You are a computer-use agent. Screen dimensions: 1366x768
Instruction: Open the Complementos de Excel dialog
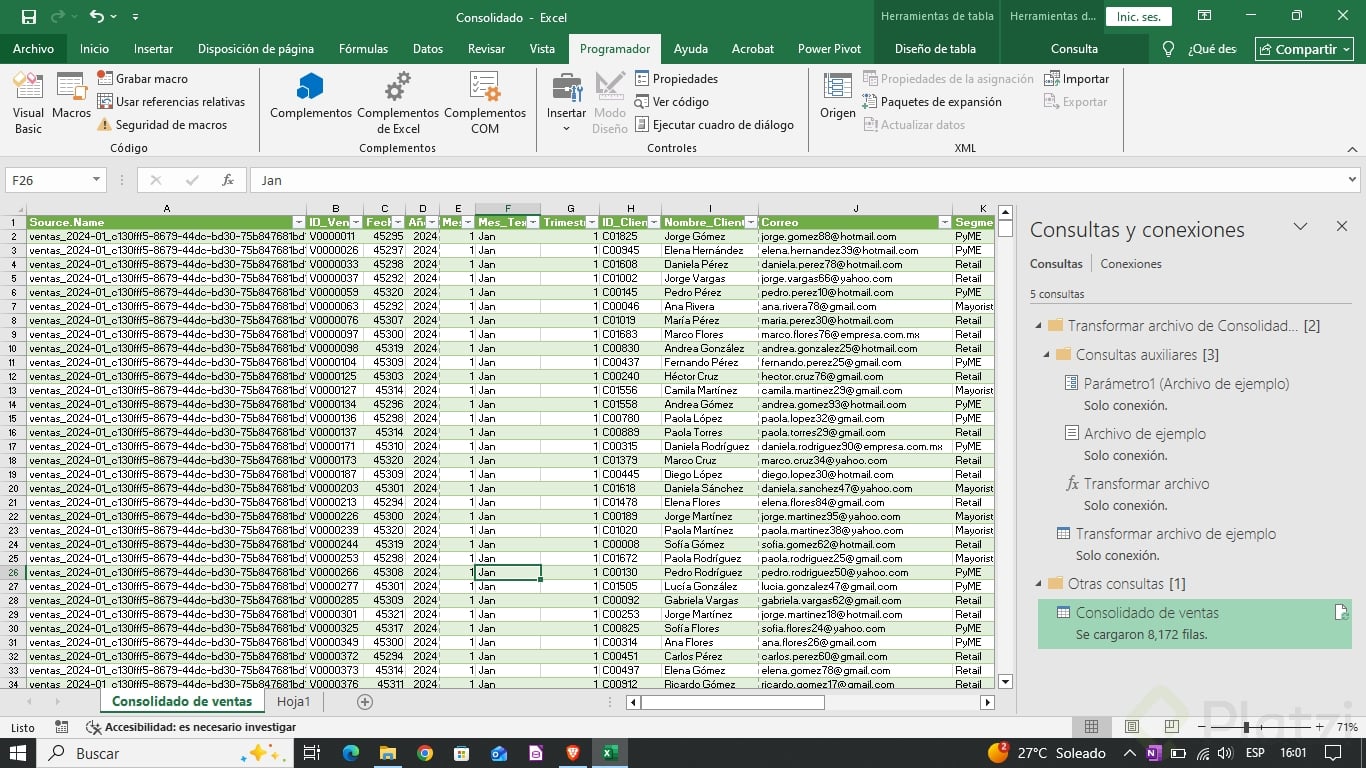[x=398, y=102]
